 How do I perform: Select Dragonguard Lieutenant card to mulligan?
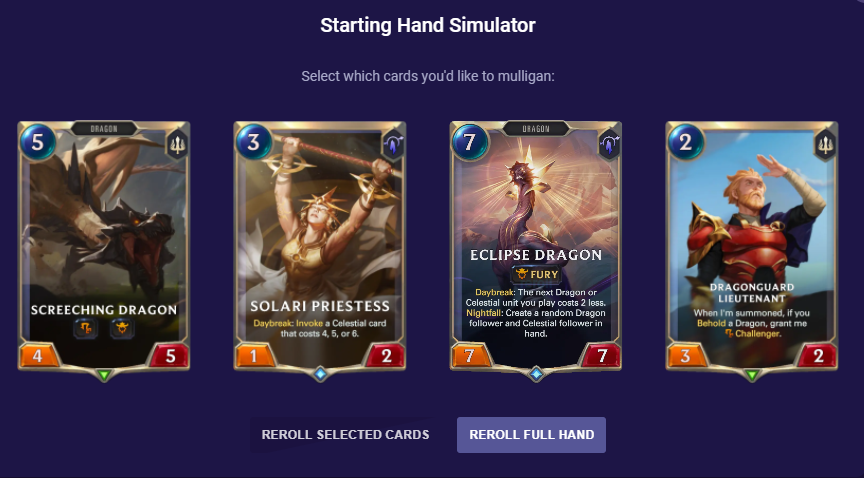tap(752, 246)
